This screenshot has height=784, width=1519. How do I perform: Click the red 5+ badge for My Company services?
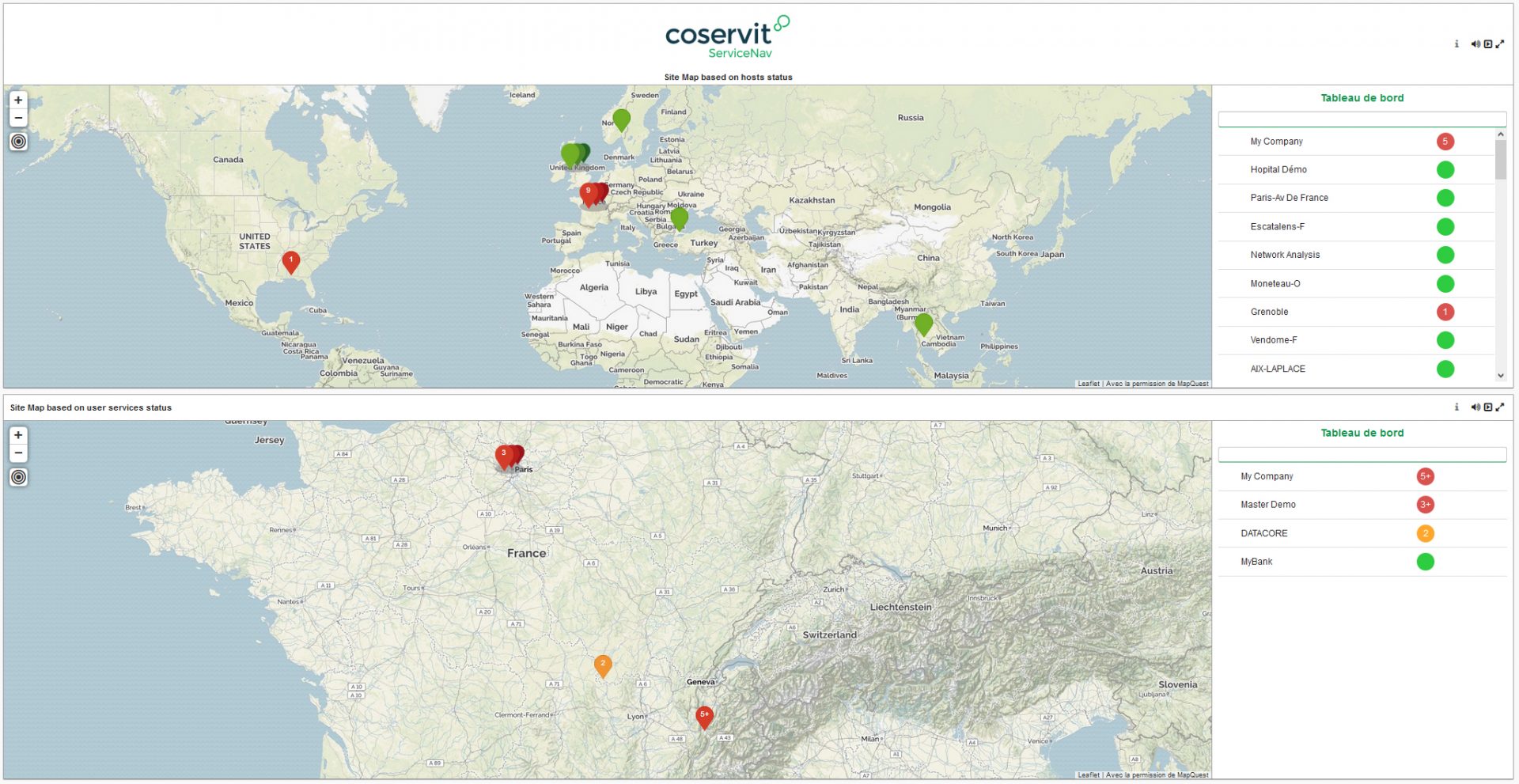1426,476
